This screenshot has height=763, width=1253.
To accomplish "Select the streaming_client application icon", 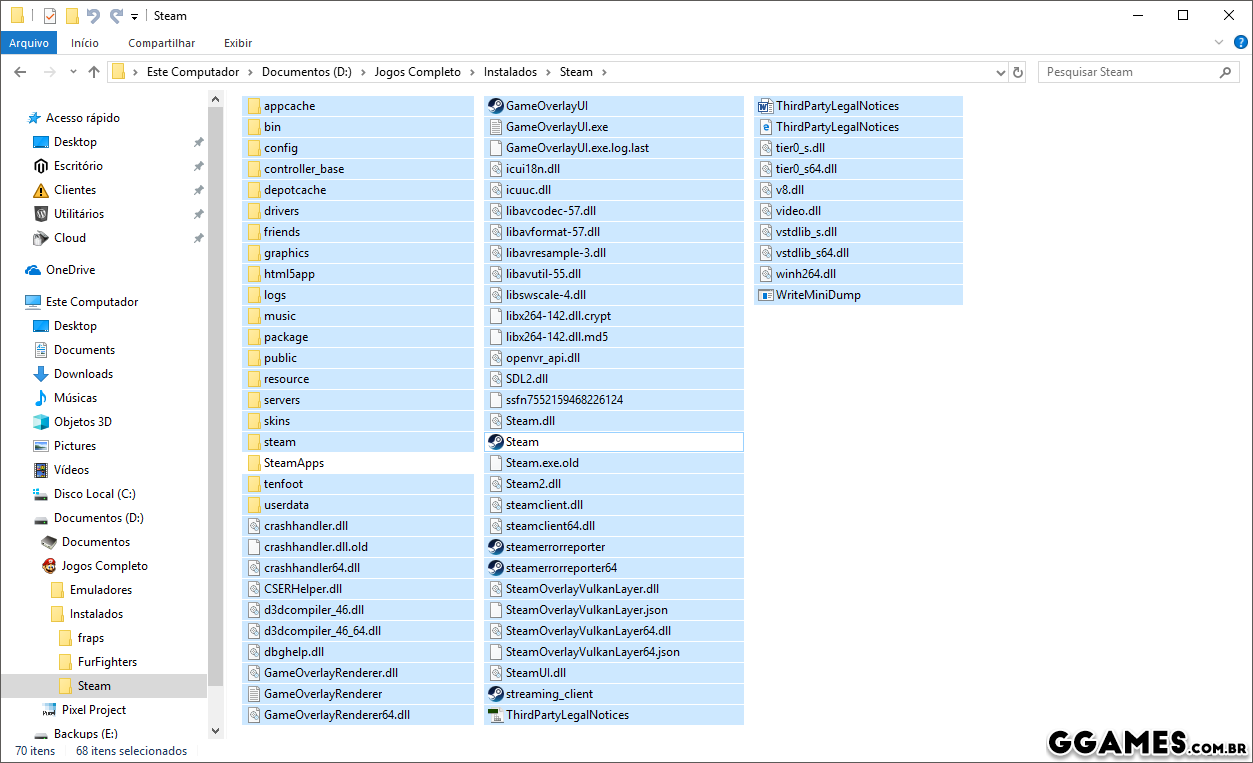I will pos(495,694).
